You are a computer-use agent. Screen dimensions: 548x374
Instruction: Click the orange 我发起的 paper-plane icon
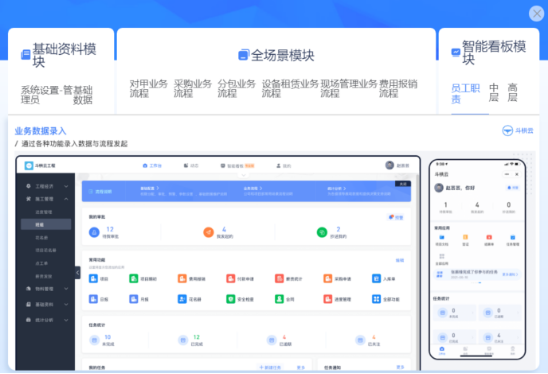(x=208, y=232)
